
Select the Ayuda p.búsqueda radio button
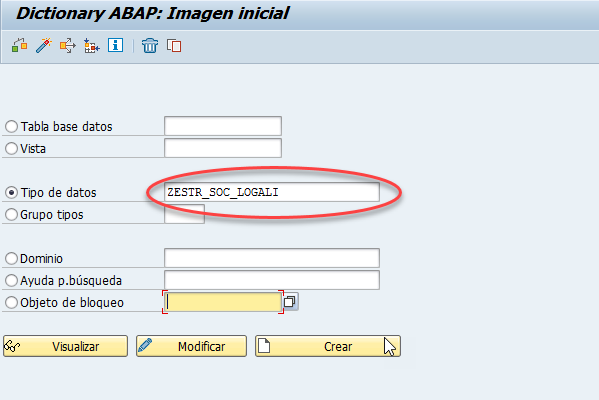tap(11, 280)
